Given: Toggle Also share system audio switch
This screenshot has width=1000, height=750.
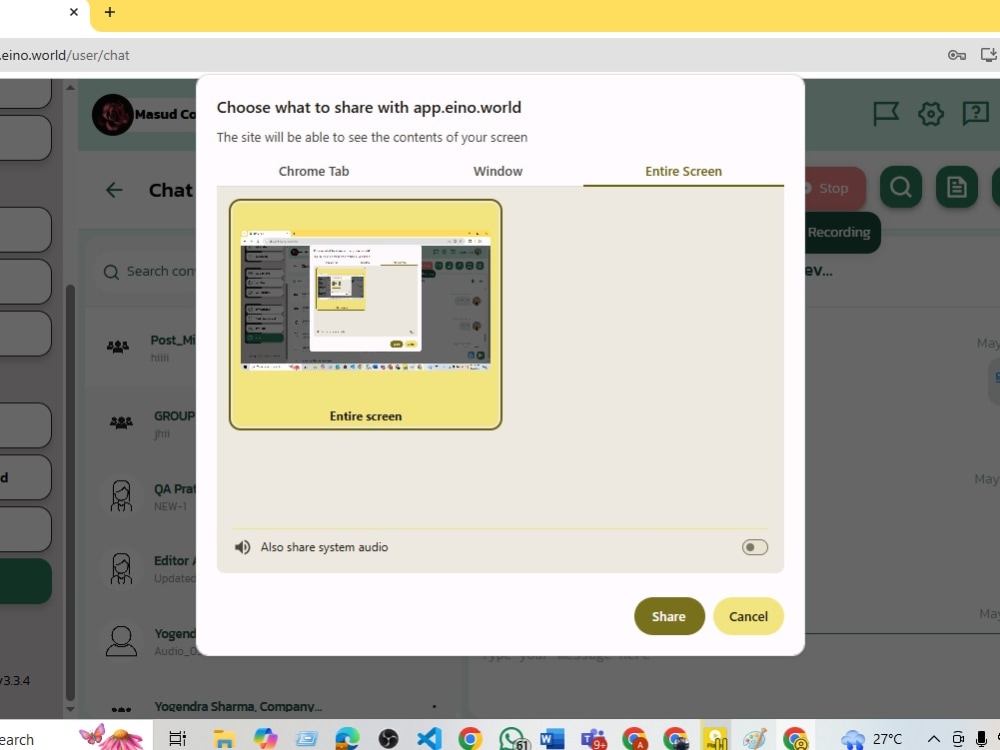Looking at the screenshot, I should point(754,547).
